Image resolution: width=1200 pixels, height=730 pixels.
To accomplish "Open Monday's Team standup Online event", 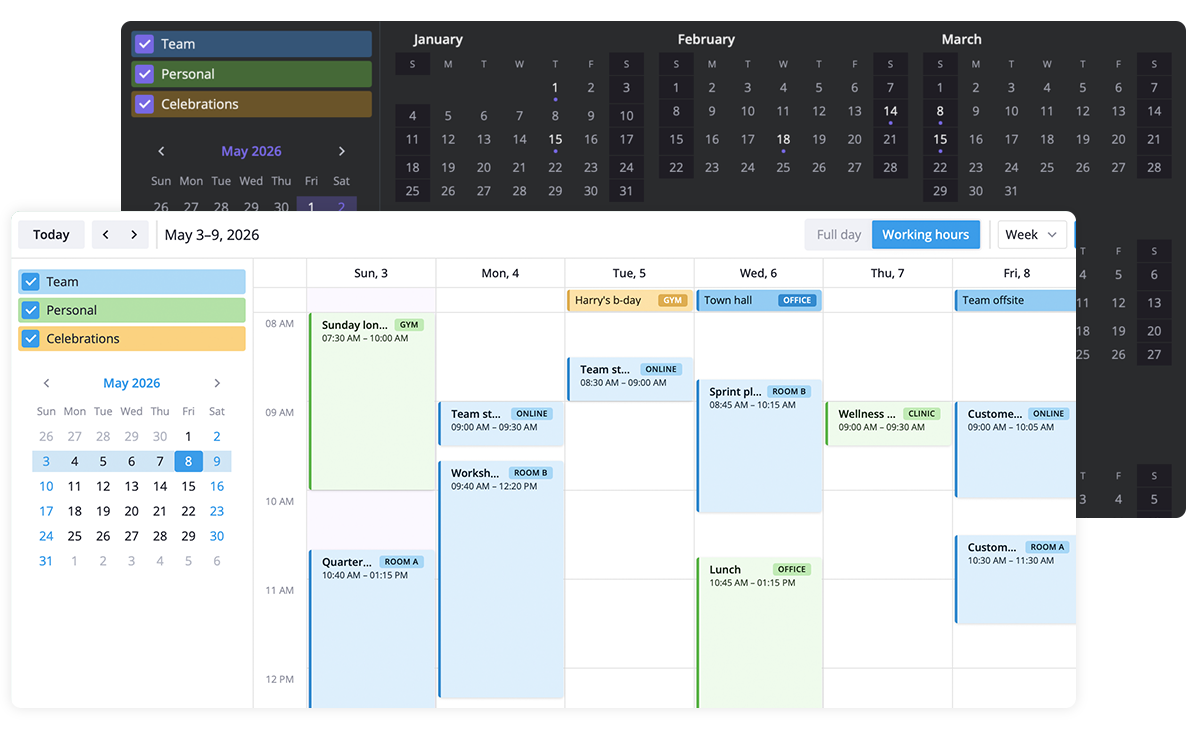I will [501, 424].
